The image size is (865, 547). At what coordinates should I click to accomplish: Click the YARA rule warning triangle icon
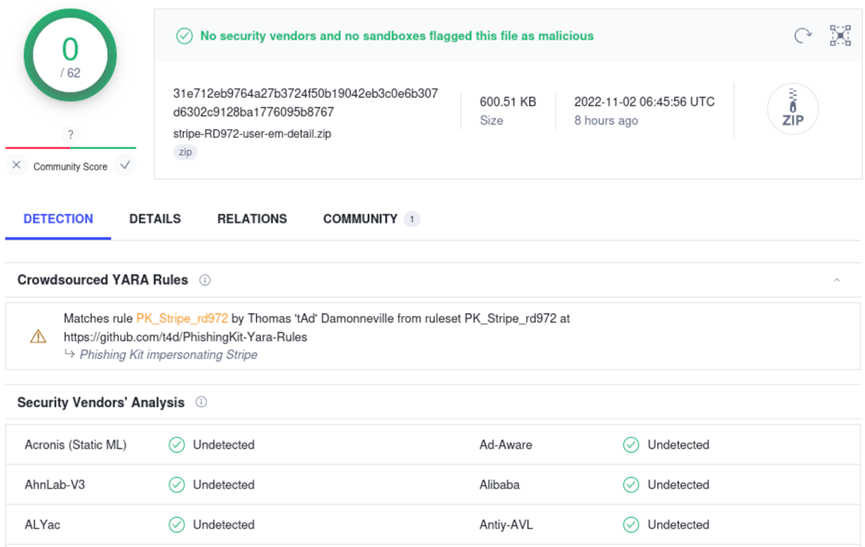click(38, 337)
